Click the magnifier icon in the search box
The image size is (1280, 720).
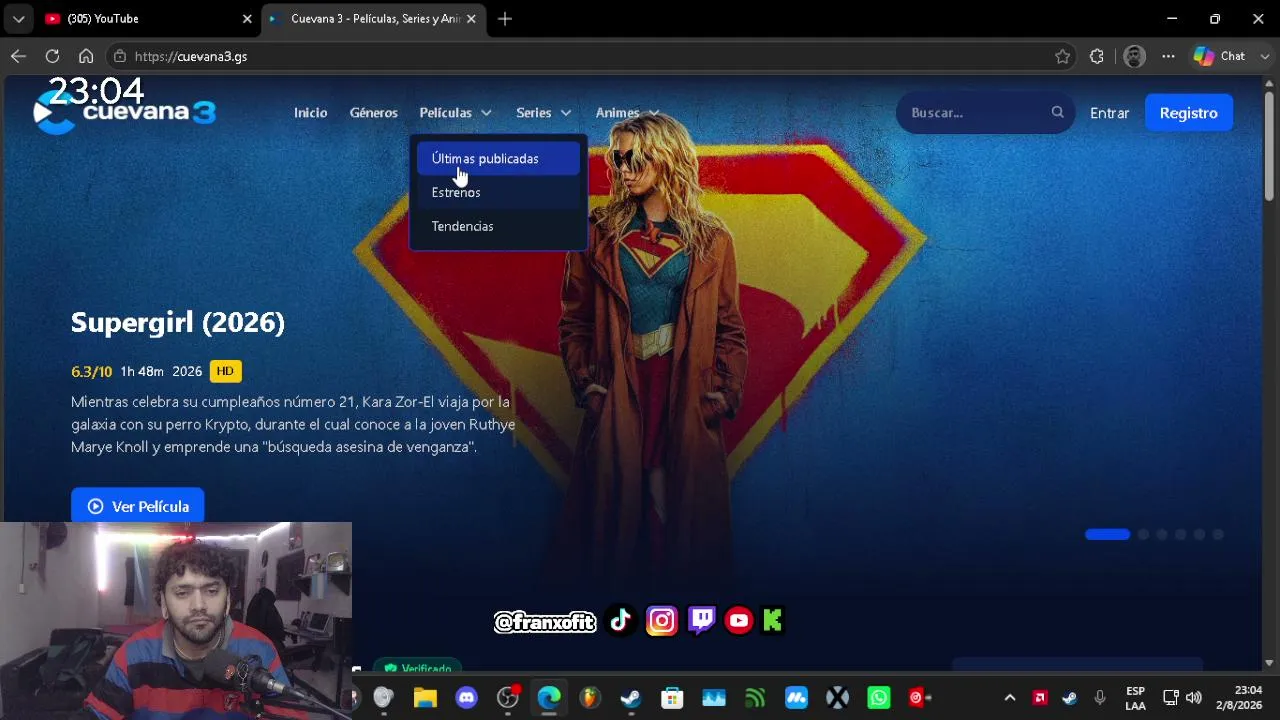pos(1057,112)
